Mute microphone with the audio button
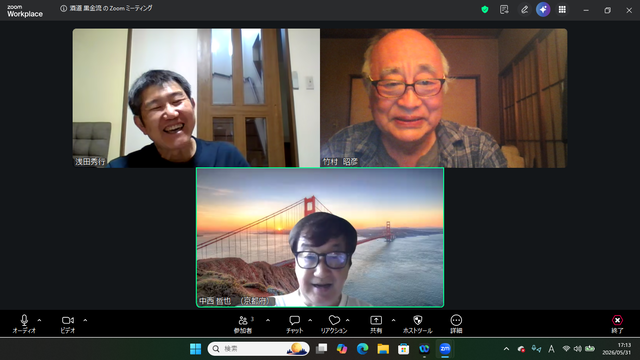The height and width of the screenshot is (360, 640). click(x=24, y=324)
